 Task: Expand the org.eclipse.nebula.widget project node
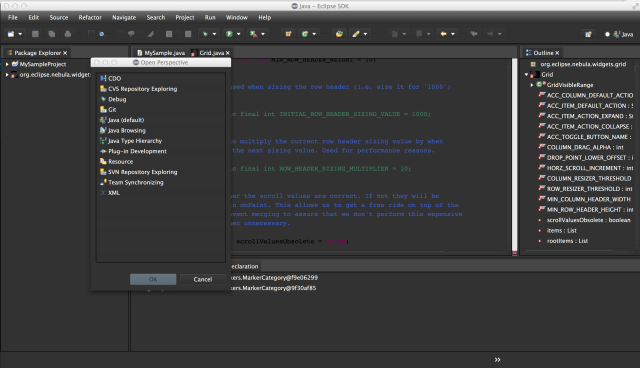point(7,75)
